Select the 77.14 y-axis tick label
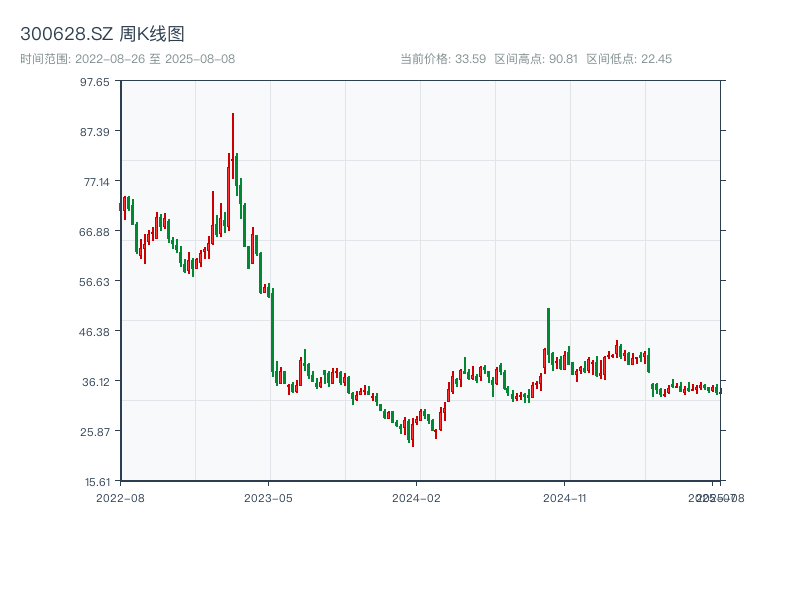The height and width of the screenshot is (600, 800). coord(95,181)
